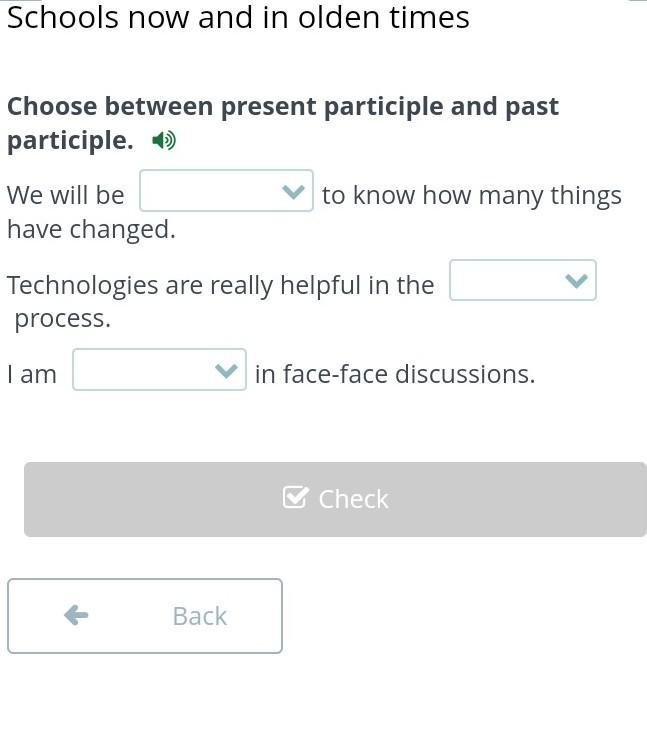
Task: Open the dropdown after "We will be"
Action: [225, 191]
